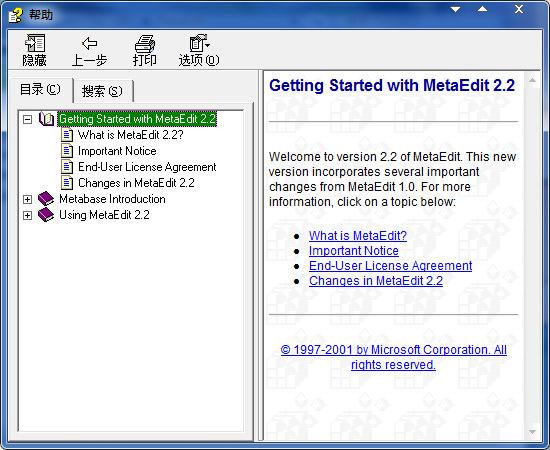Minimize the help window
The width and height of the screenshot is (550, 450).
point(455,9)
